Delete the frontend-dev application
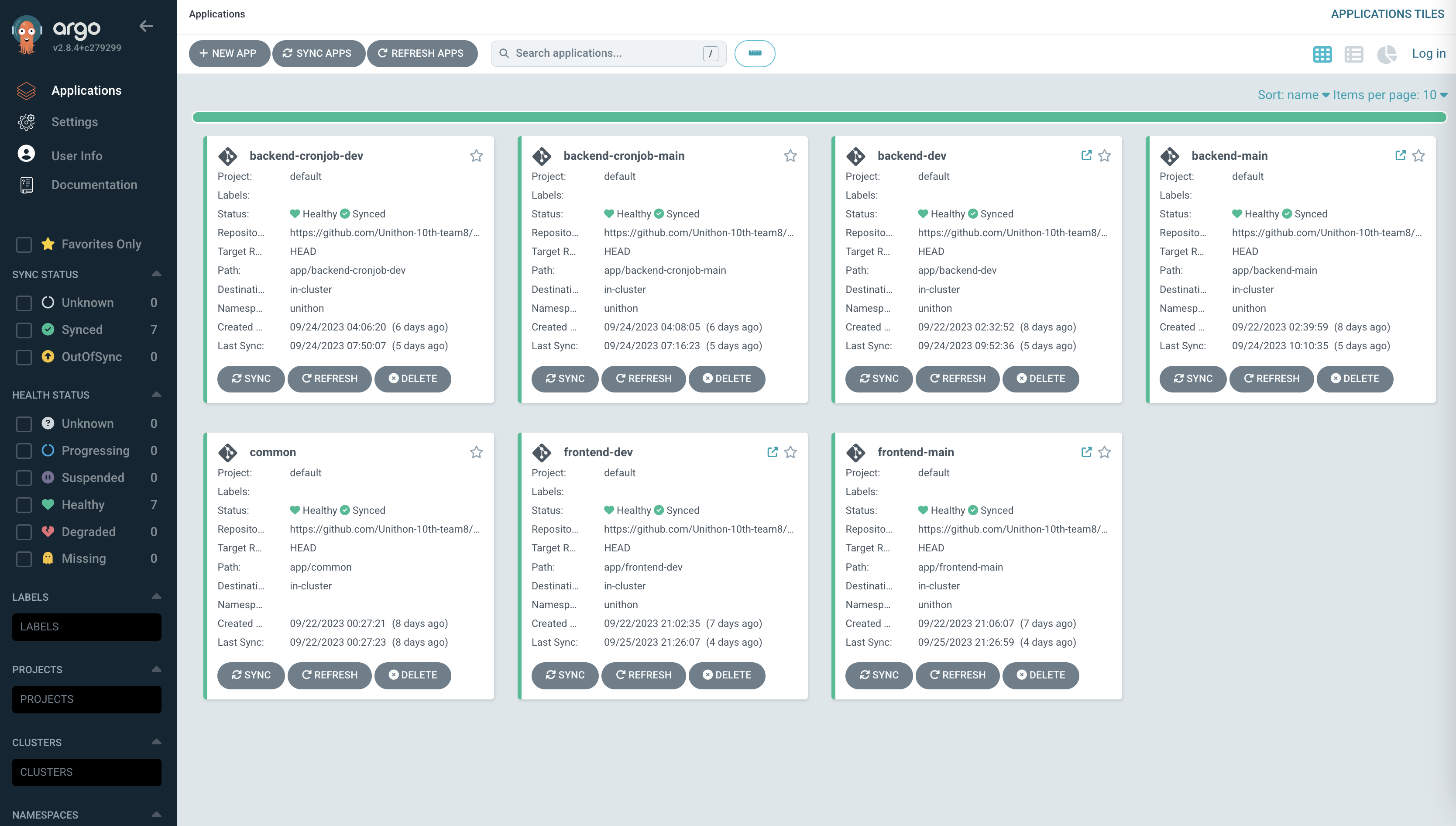Viewport: 1456px width, 826px height. pos(726,675)
